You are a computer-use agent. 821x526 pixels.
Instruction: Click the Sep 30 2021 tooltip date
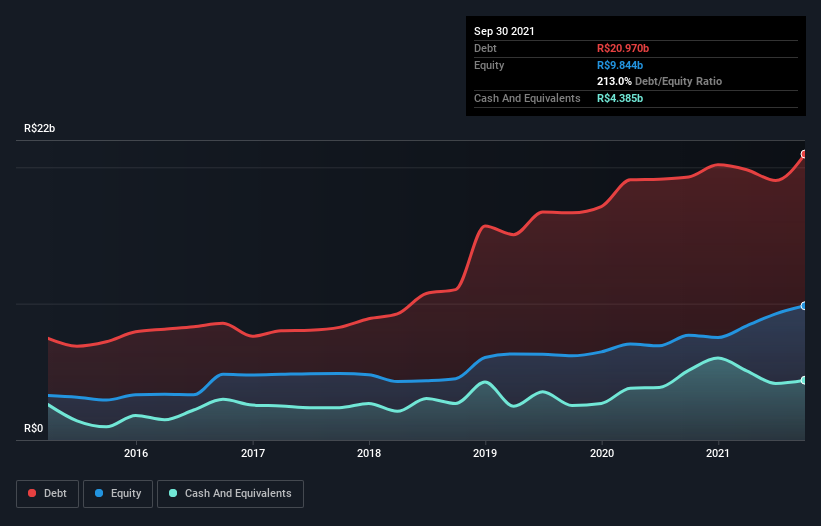504,31
